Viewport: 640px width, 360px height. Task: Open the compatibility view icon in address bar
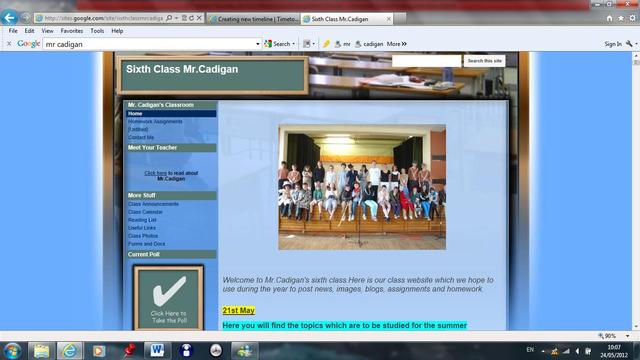184,18
